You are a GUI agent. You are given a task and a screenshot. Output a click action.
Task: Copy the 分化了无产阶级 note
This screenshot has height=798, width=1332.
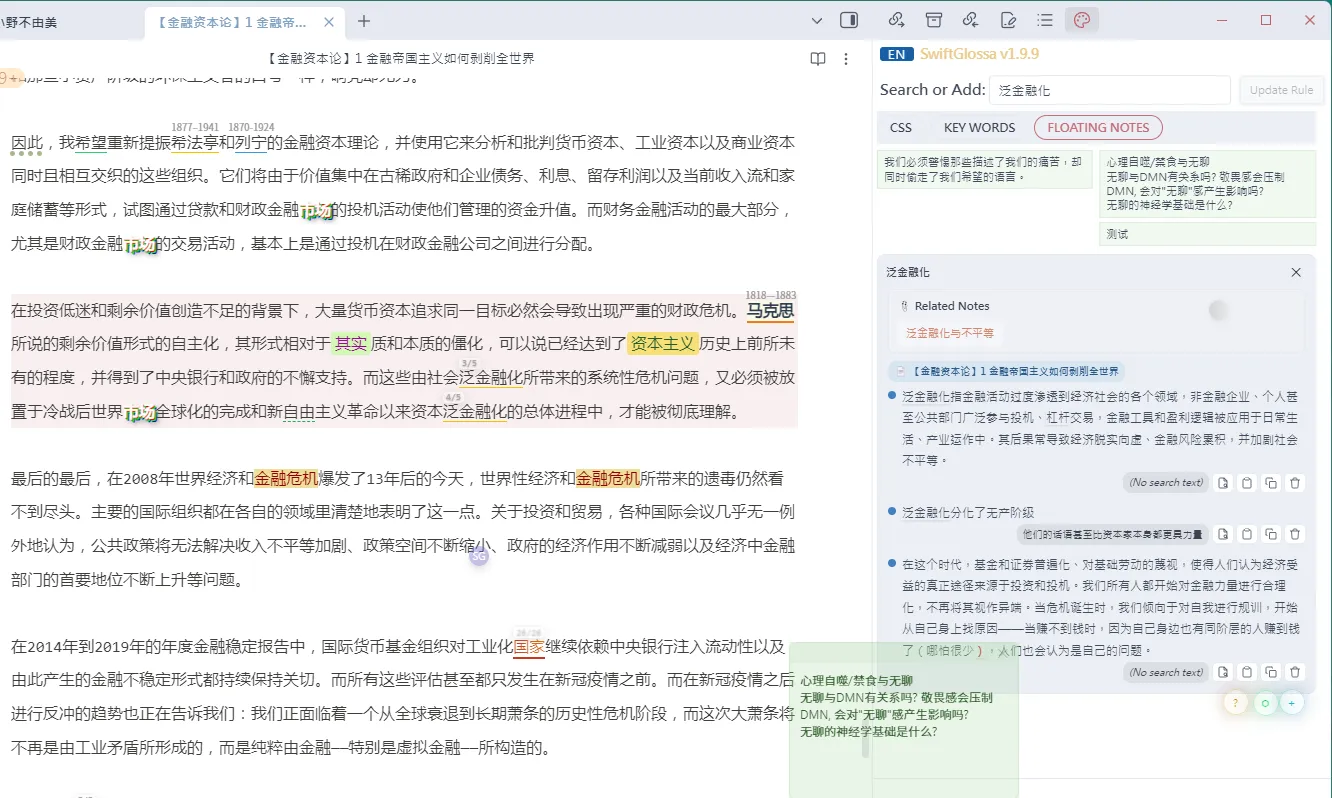point(1271,534)
